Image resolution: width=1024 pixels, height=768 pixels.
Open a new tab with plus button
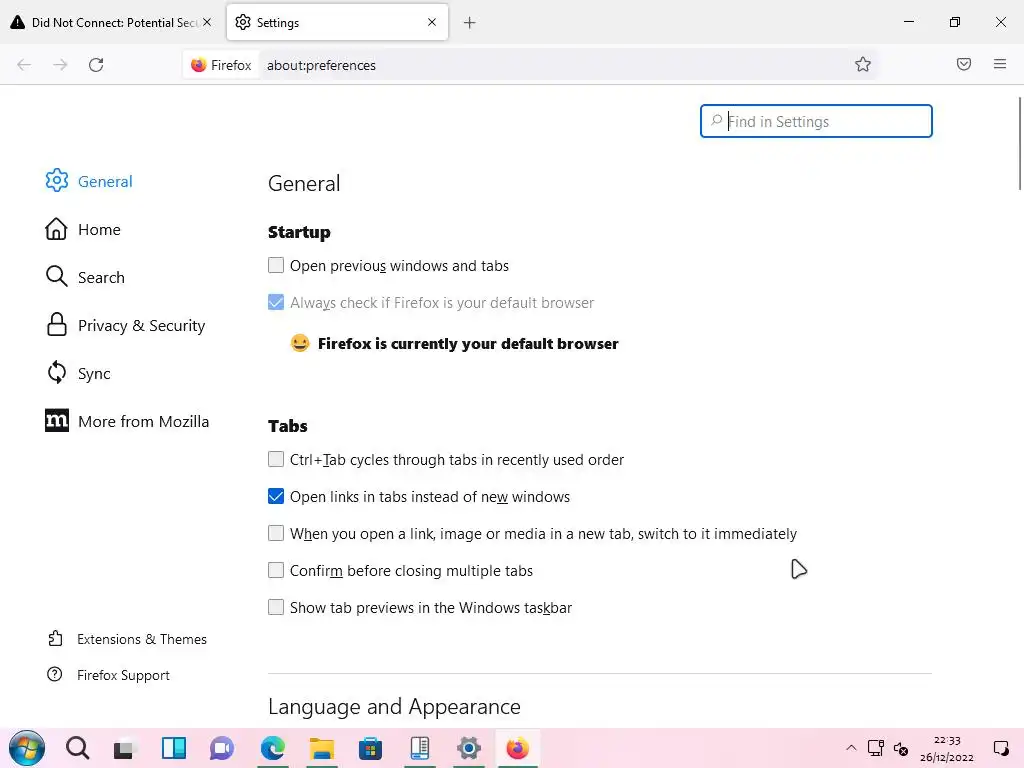point(470,23)
